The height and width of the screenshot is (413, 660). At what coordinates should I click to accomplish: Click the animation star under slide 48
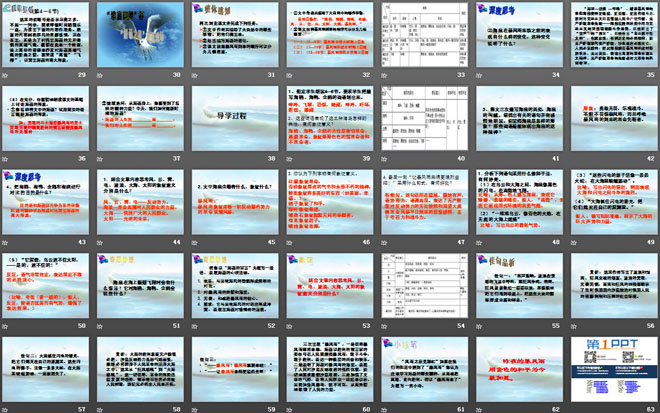point(479,243)
